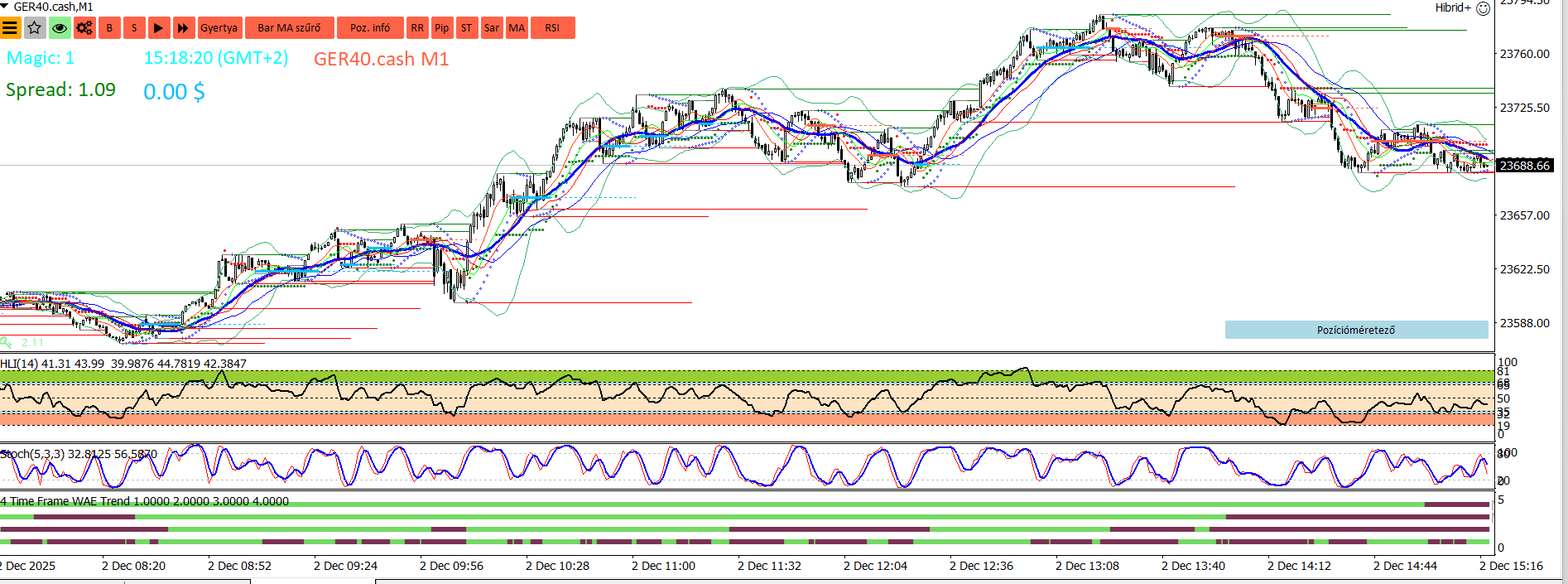Toggle the Pip button
Image resolution: width=1568 pixels, height=584 pixels.
click(442, 28)
